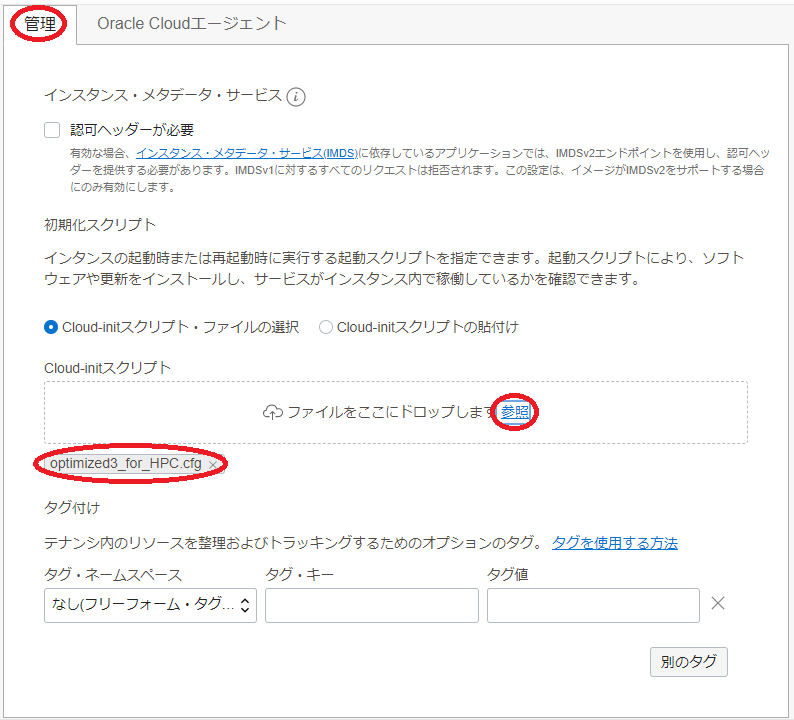794x720 pixels.
Task: Click the up-down arrows on the namespace select
Action: 246,605
